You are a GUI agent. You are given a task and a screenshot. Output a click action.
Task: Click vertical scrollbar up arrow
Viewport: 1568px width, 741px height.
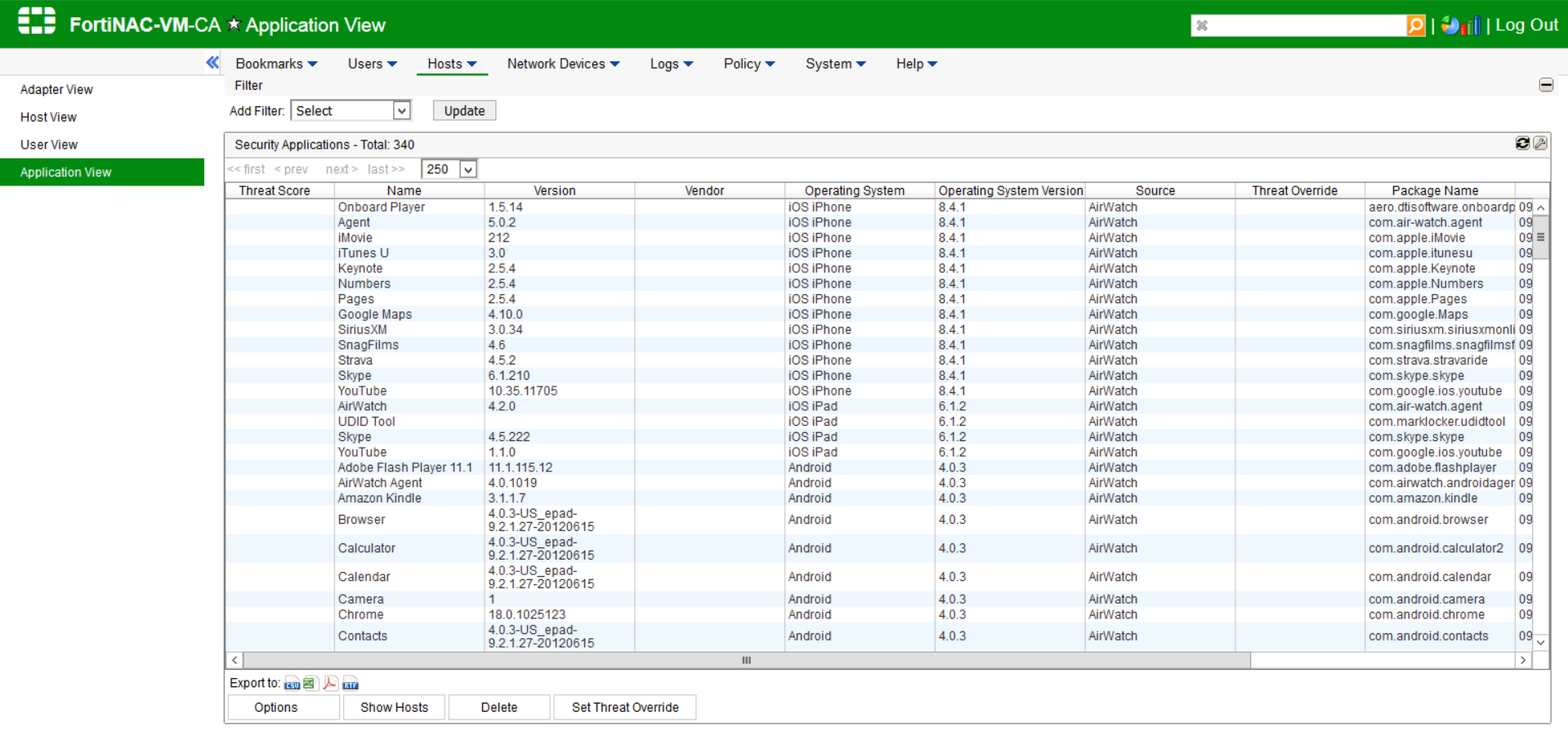pyautogui.click(x=1541, y=208)
